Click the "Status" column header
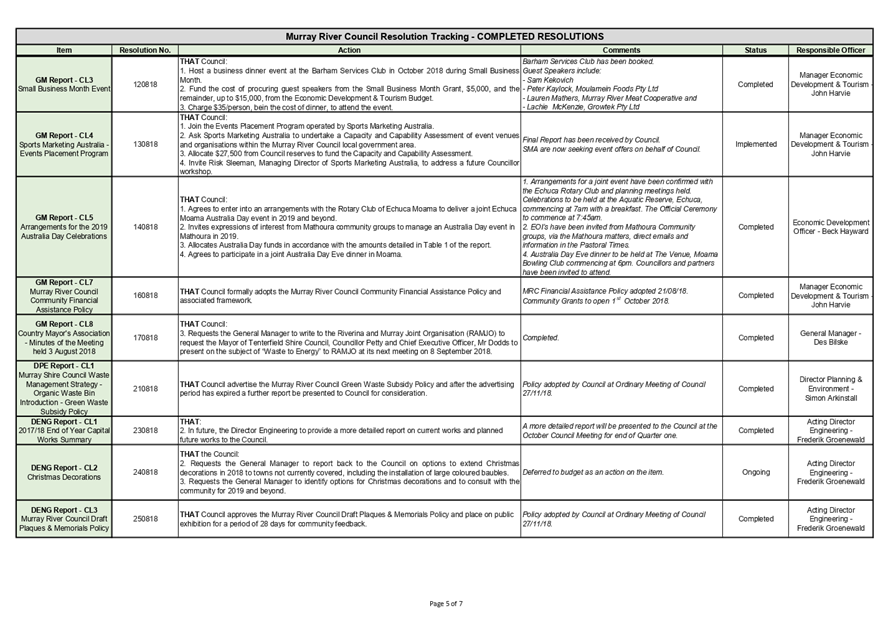 click(755, 50)
